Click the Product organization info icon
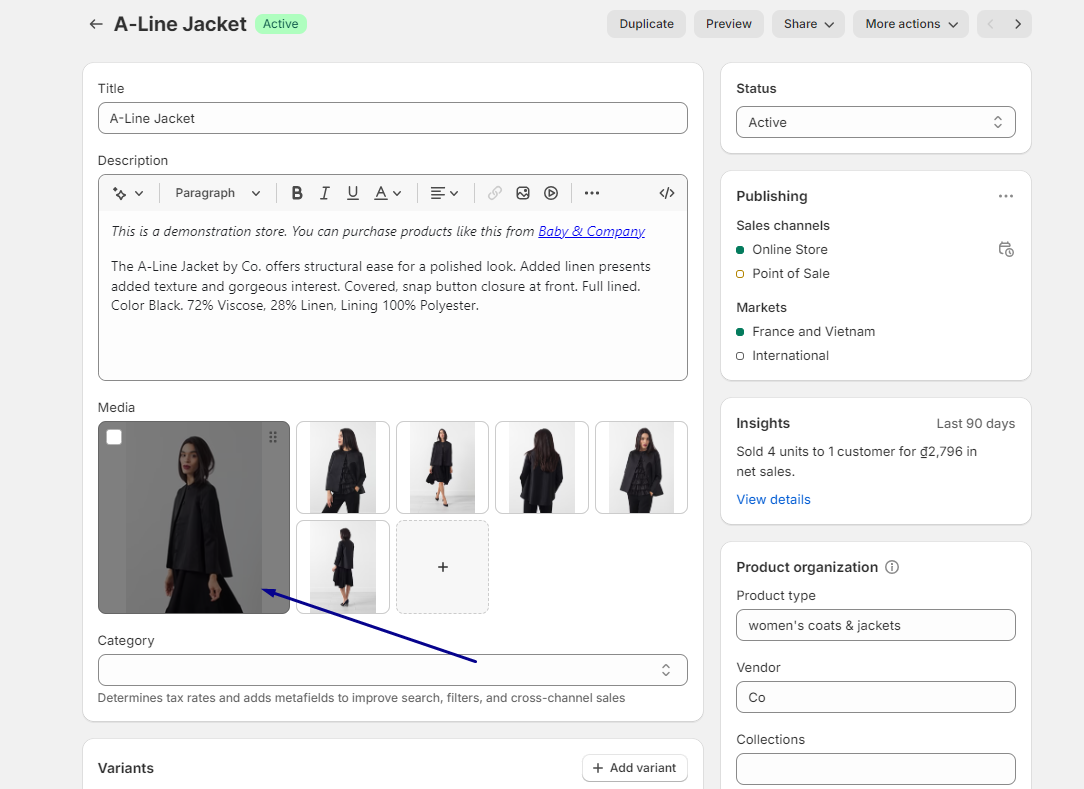The width and height of the screenshot is (1084, 789). click(x=893, y=568)
